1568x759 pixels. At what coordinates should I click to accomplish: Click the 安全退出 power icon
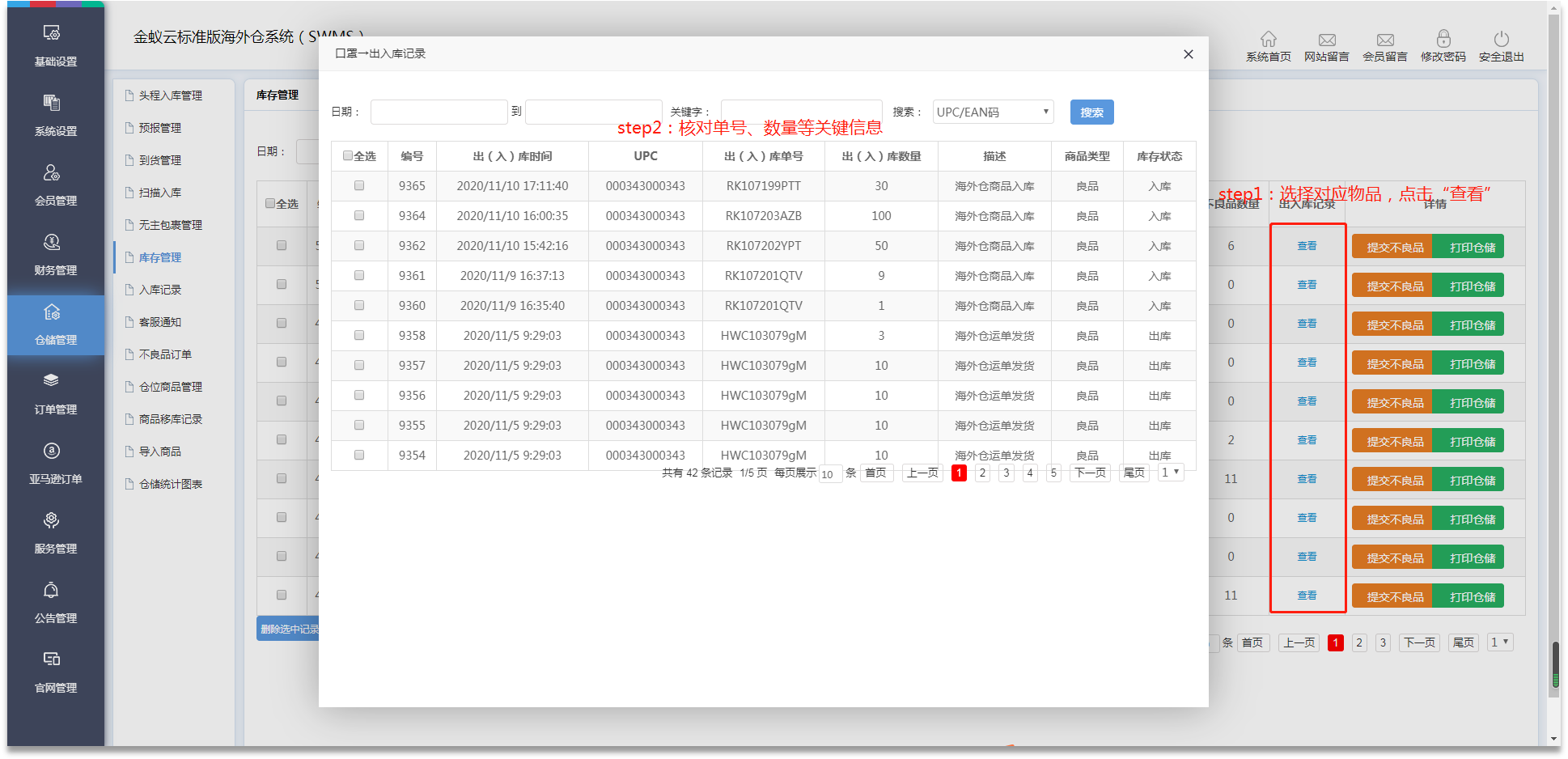pos(1501,39)
